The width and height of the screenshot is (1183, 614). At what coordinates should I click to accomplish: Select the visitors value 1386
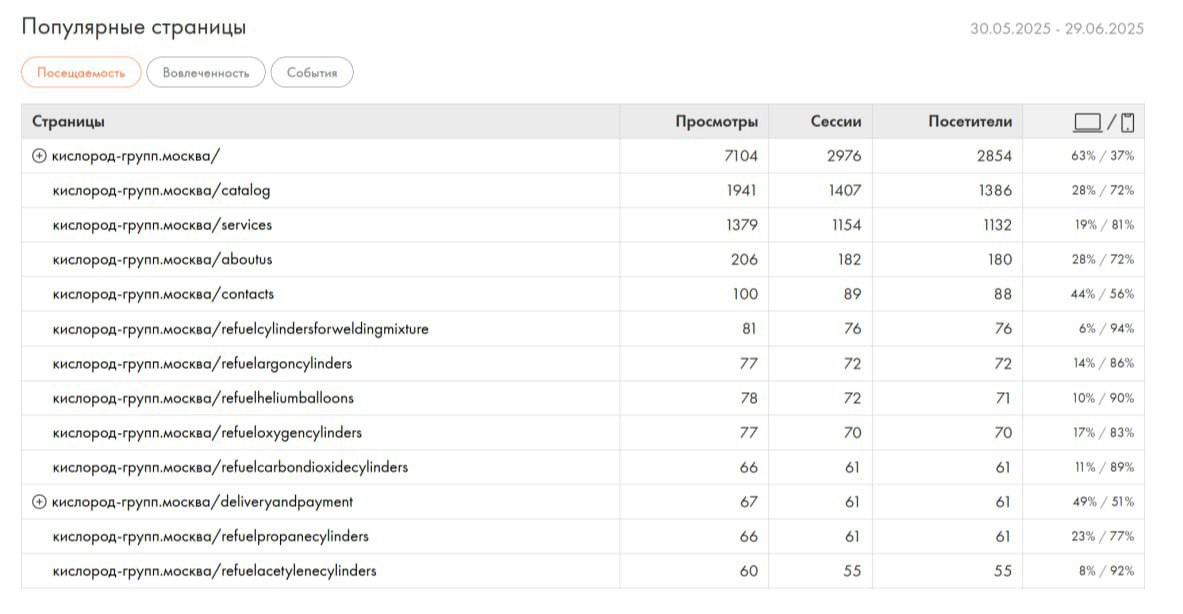(x=995, y=191)
